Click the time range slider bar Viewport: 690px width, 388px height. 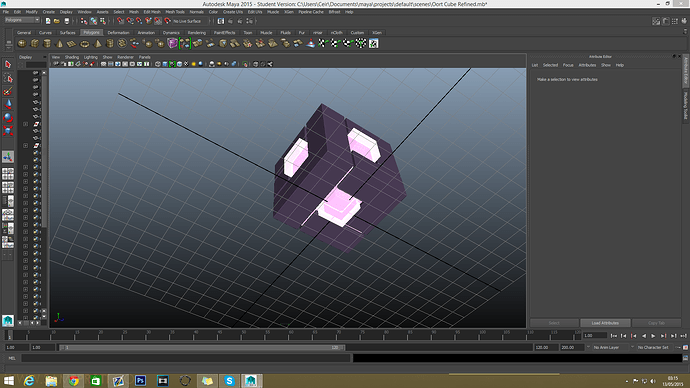(x=202, y=348)
